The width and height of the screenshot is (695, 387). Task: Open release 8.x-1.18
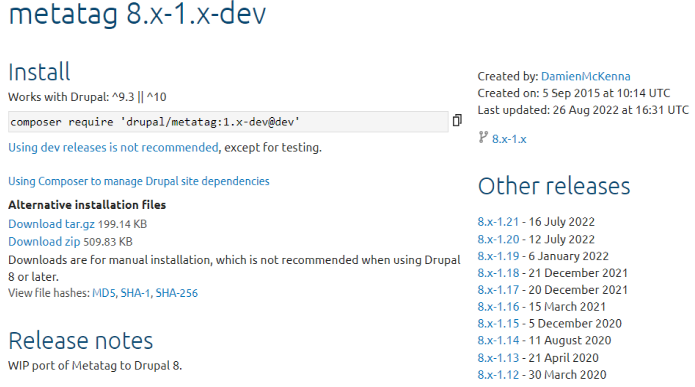pos(498,273)
